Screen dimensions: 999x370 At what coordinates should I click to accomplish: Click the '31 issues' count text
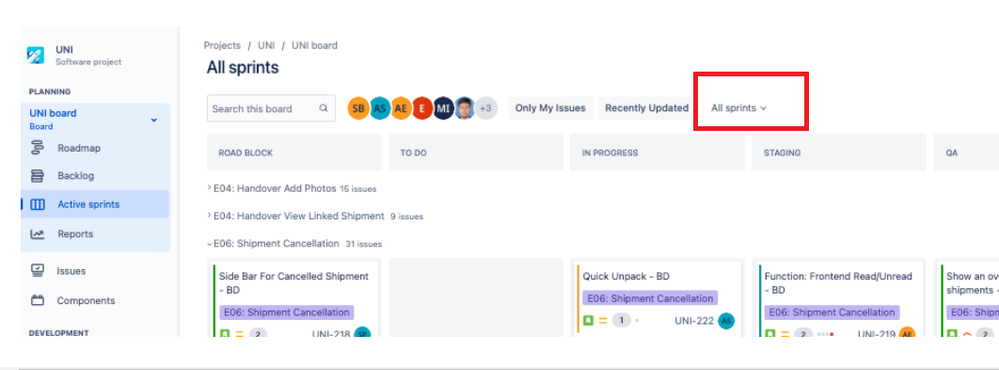[364, 244]
